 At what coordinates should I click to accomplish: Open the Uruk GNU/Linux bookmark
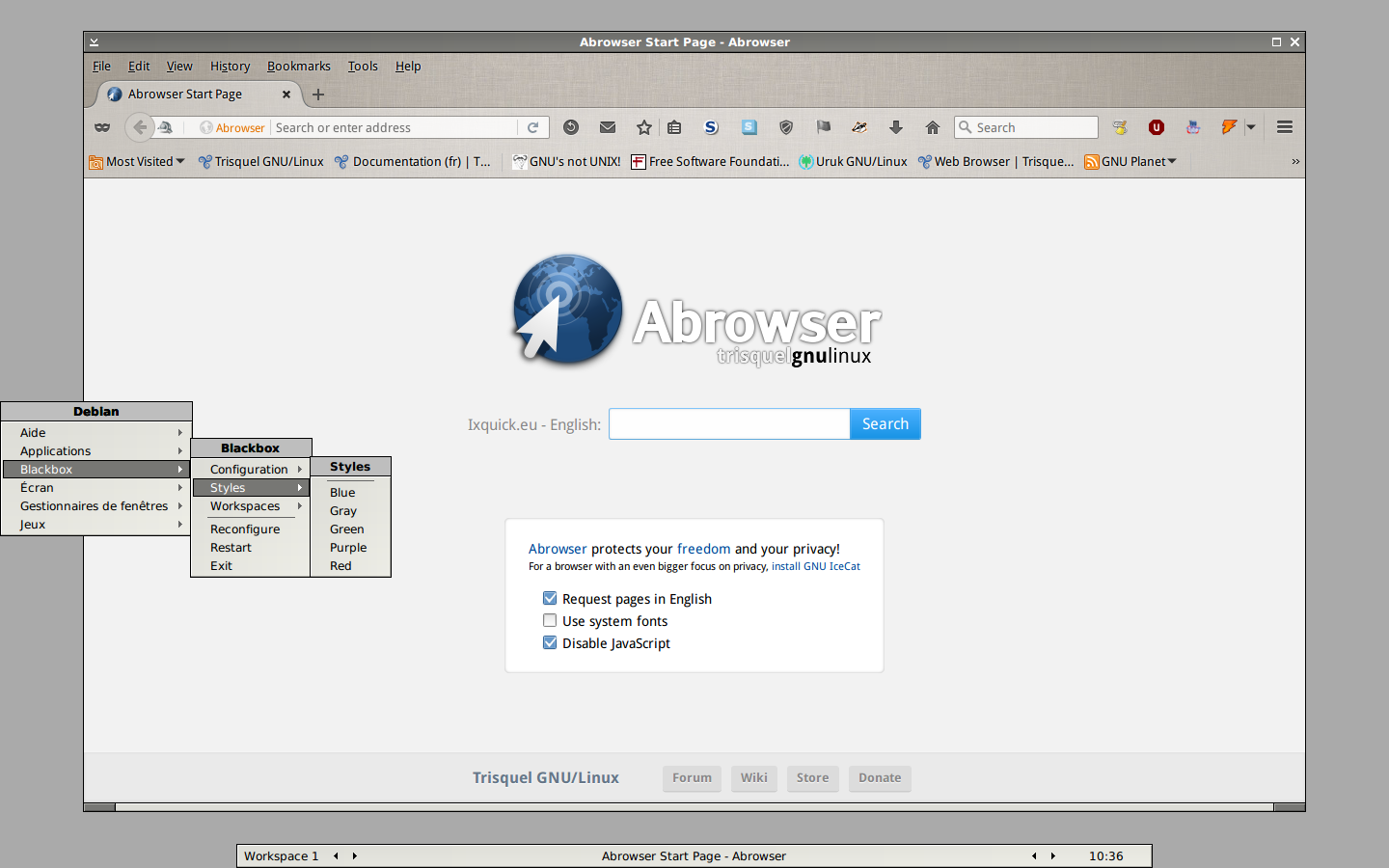pos(853,161)
